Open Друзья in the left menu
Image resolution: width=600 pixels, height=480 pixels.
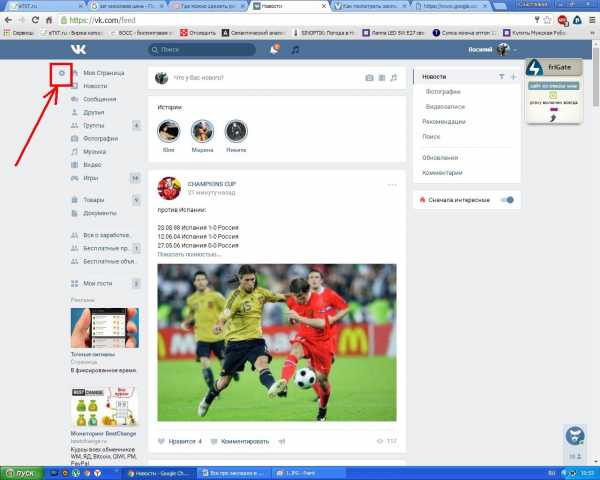[93, 112]
